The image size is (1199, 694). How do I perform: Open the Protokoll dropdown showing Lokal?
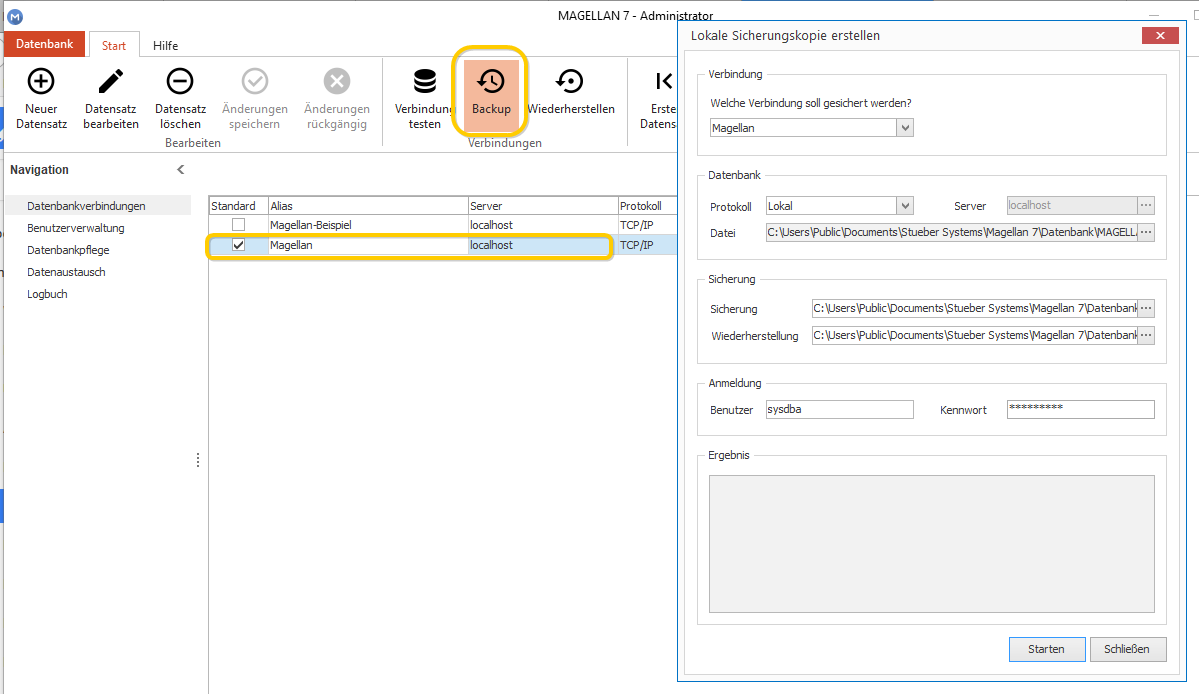click(x=905, y=206)
